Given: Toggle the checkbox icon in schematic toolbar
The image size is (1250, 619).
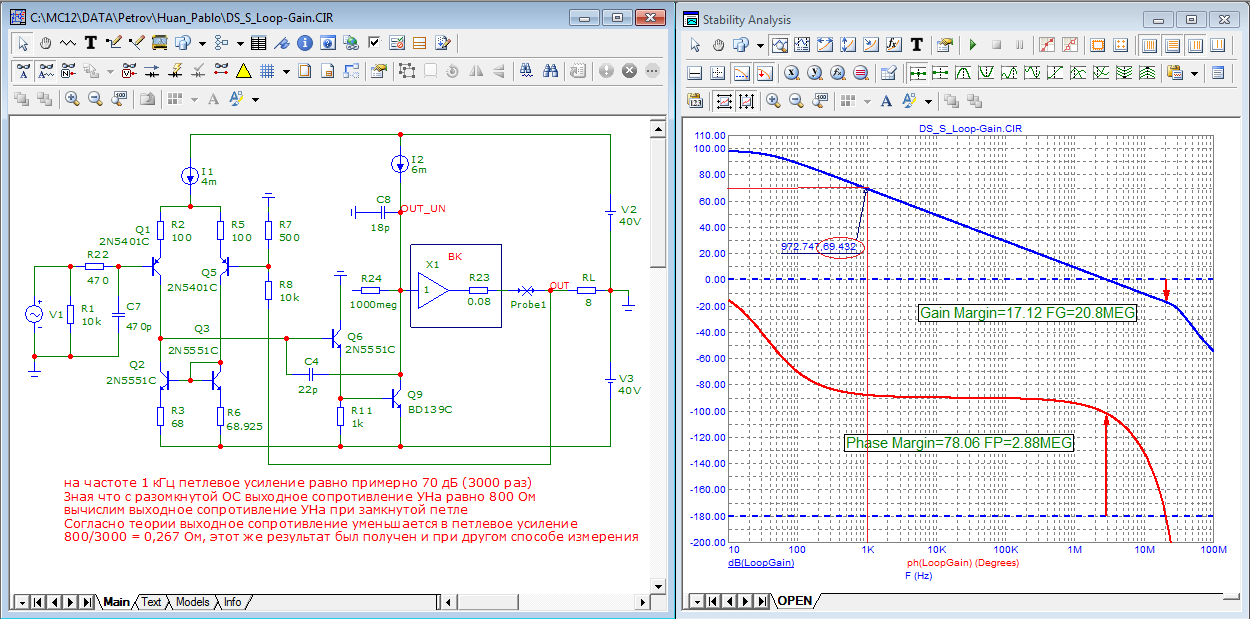Looking at the screenshot, I should point(374,43).
